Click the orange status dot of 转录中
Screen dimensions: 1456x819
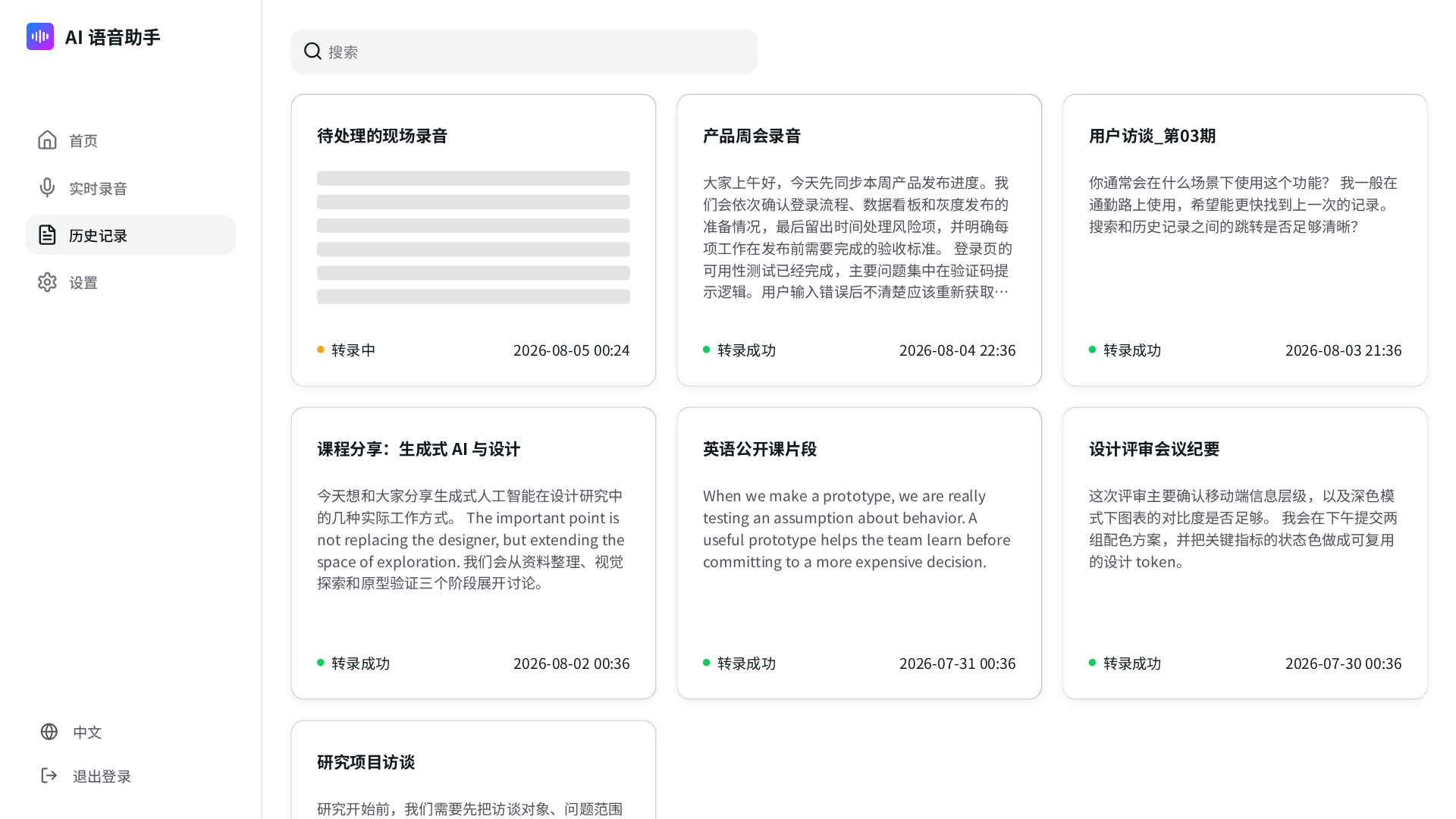(x=321, y=350)
